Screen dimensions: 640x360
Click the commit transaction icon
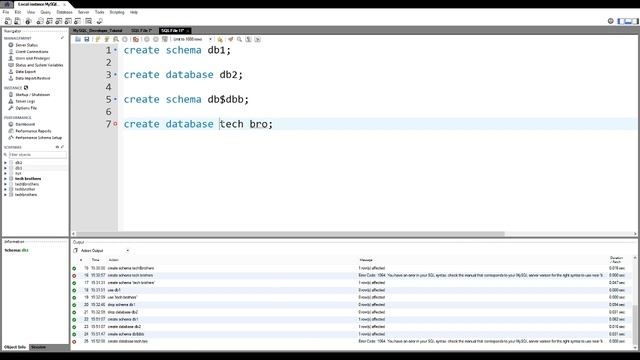[x=147, y=40]
